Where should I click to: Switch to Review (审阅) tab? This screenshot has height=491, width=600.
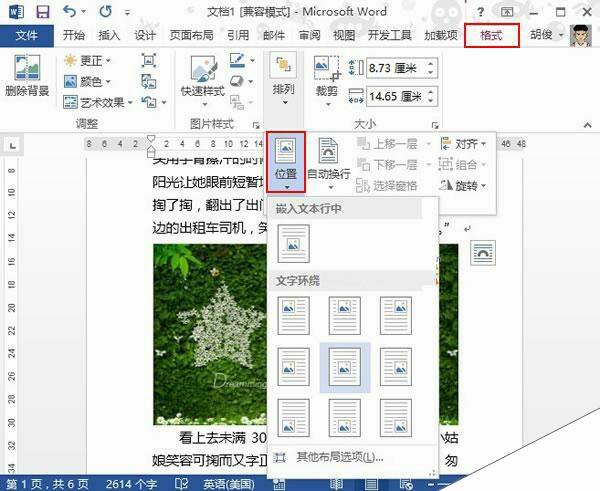[x=309, y=35]
